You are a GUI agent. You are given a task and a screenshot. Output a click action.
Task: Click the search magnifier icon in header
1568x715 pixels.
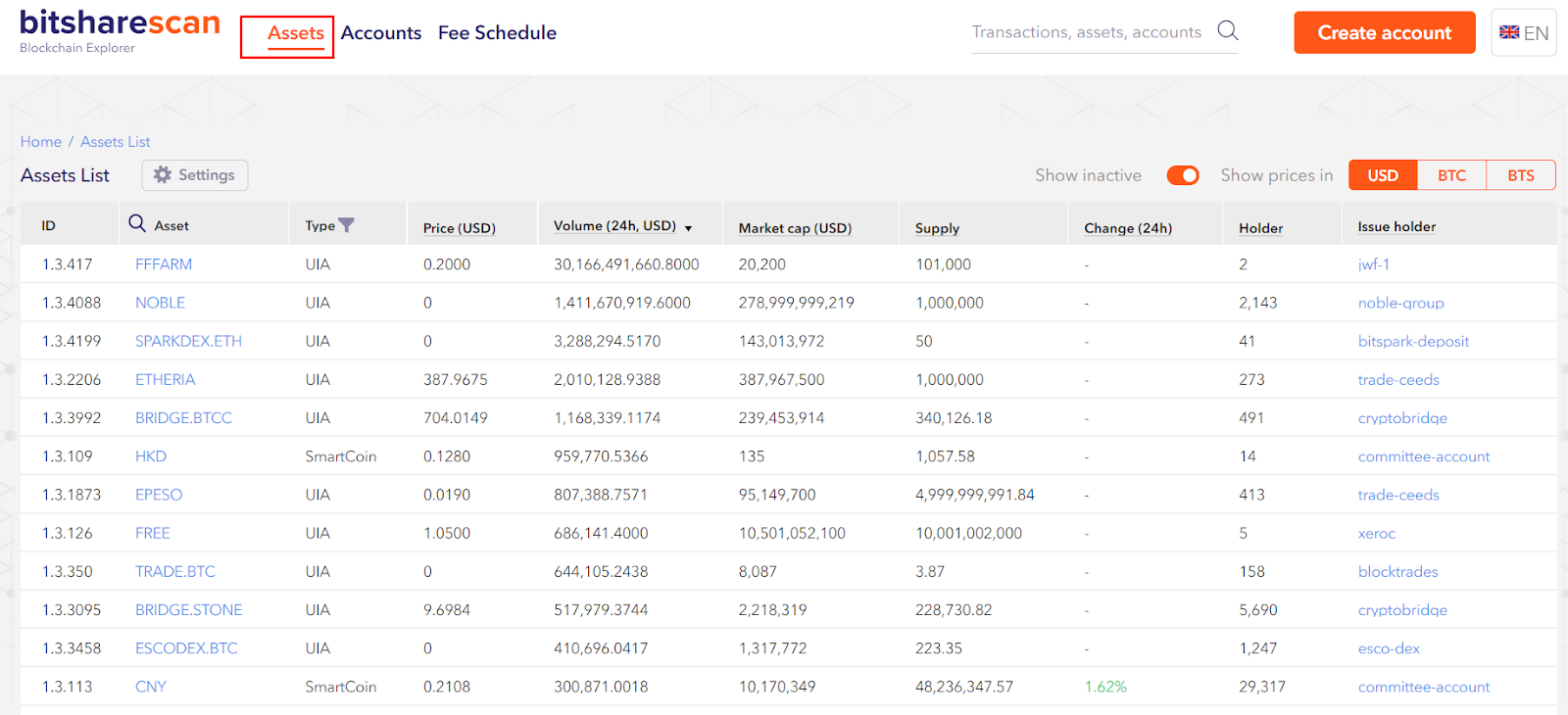point(1227,31)
